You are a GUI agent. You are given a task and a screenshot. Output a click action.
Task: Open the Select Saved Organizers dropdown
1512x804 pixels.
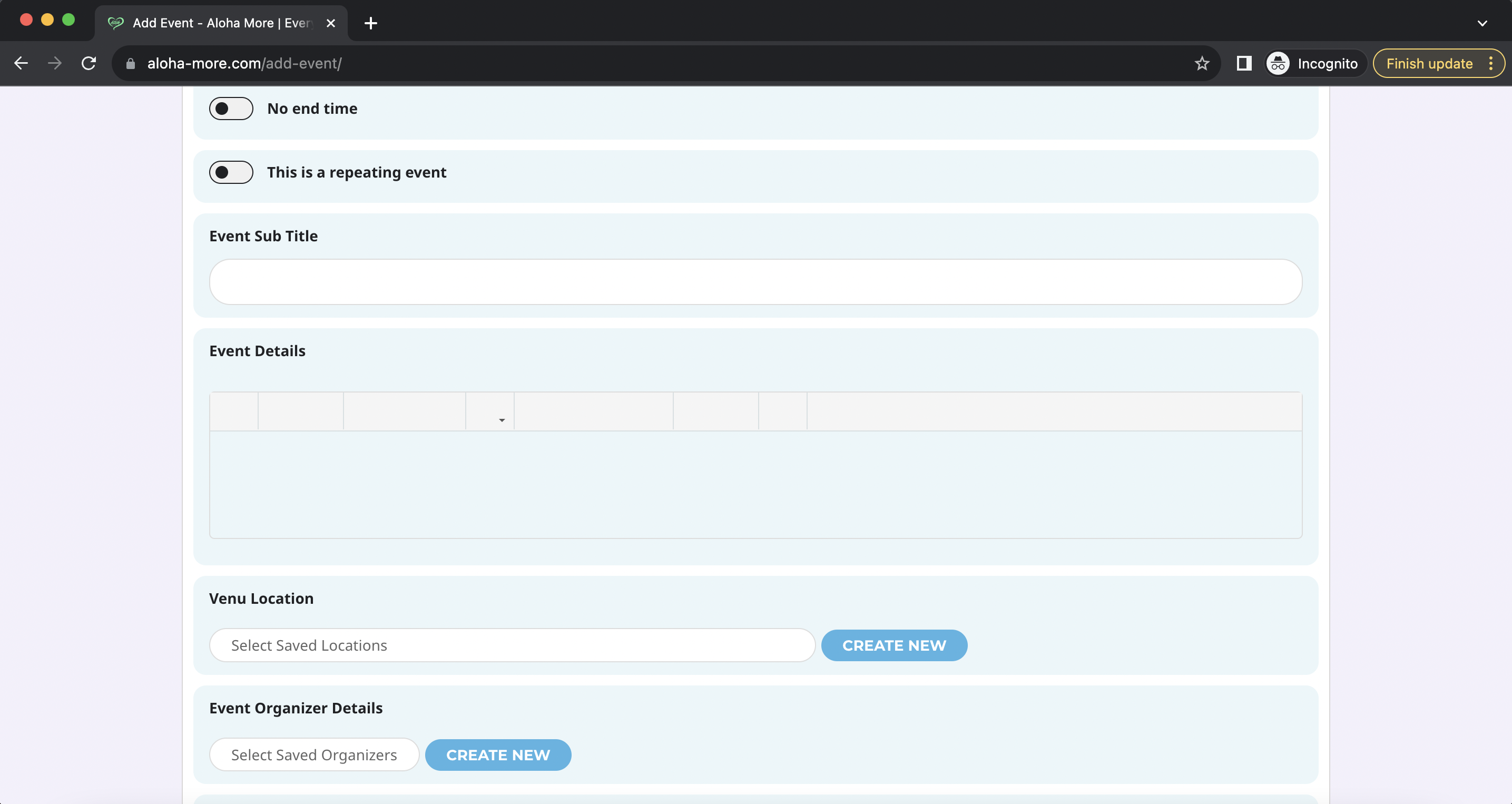click(x=314, y=754)
